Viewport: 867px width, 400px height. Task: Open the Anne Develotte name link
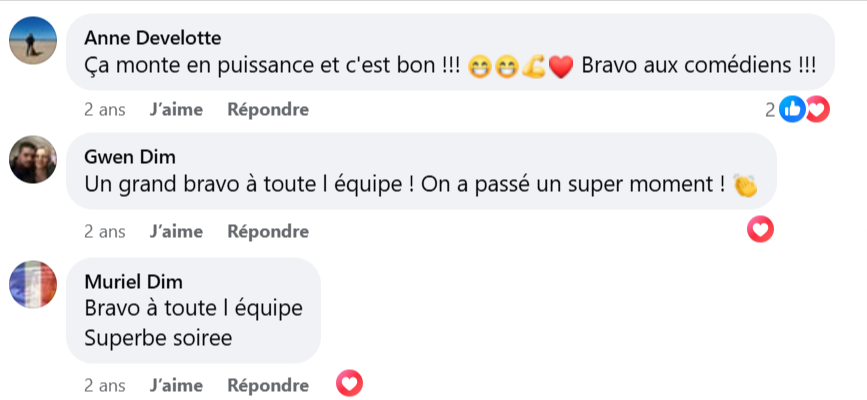pyautogui.click(x=153, y=38)
